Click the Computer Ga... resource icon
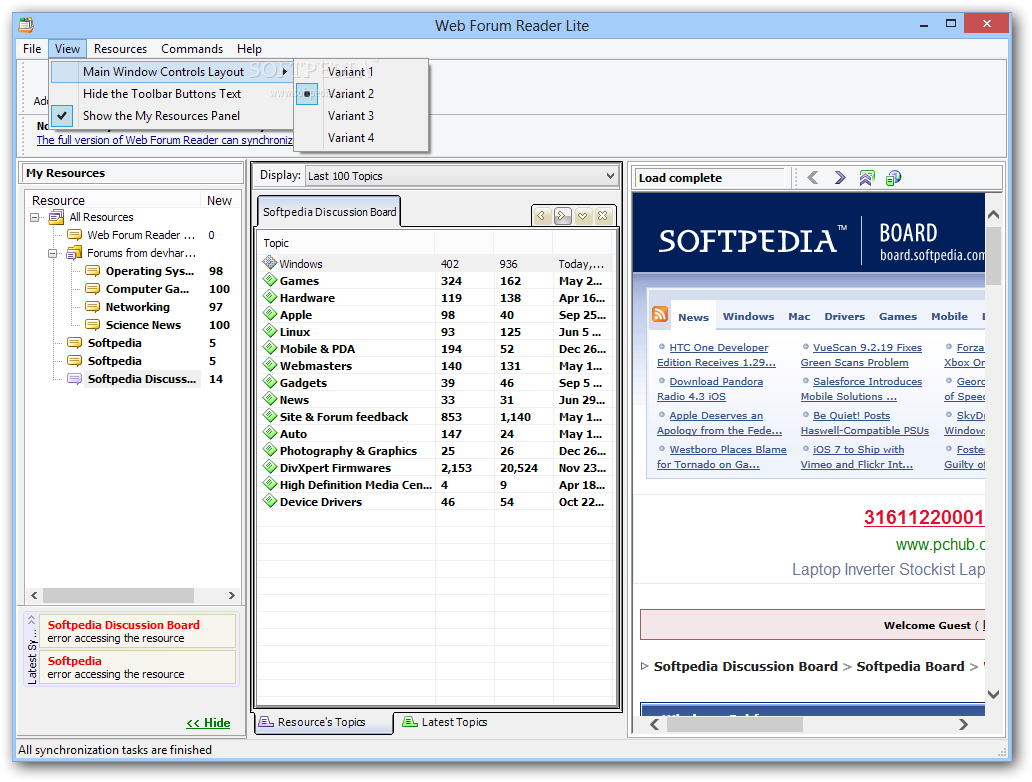Screen dimensions: 1032x782 click(x=93, y=289)
